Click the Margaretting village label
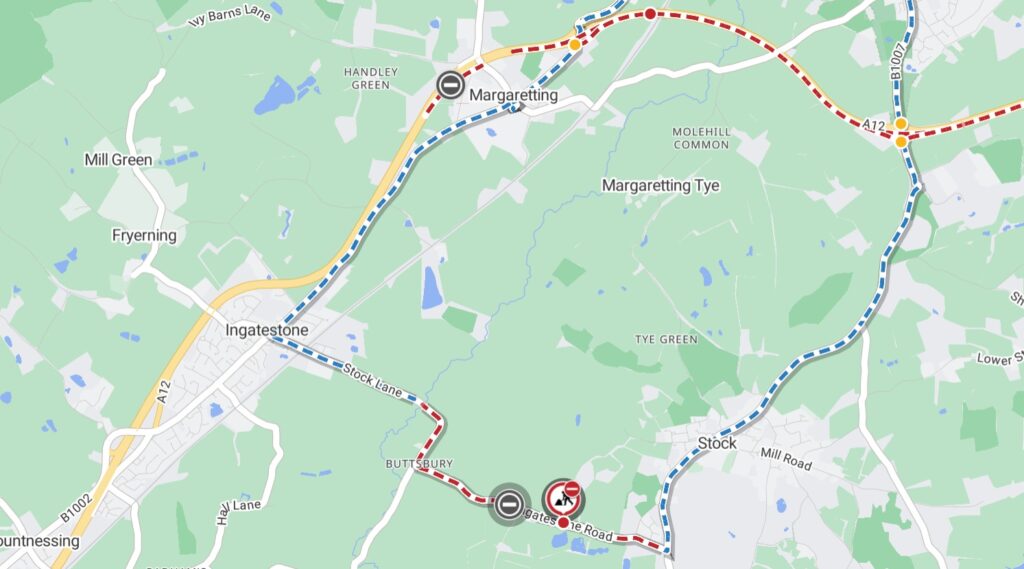This screenshot has height=569, width=1024. [x=513, y=95]
